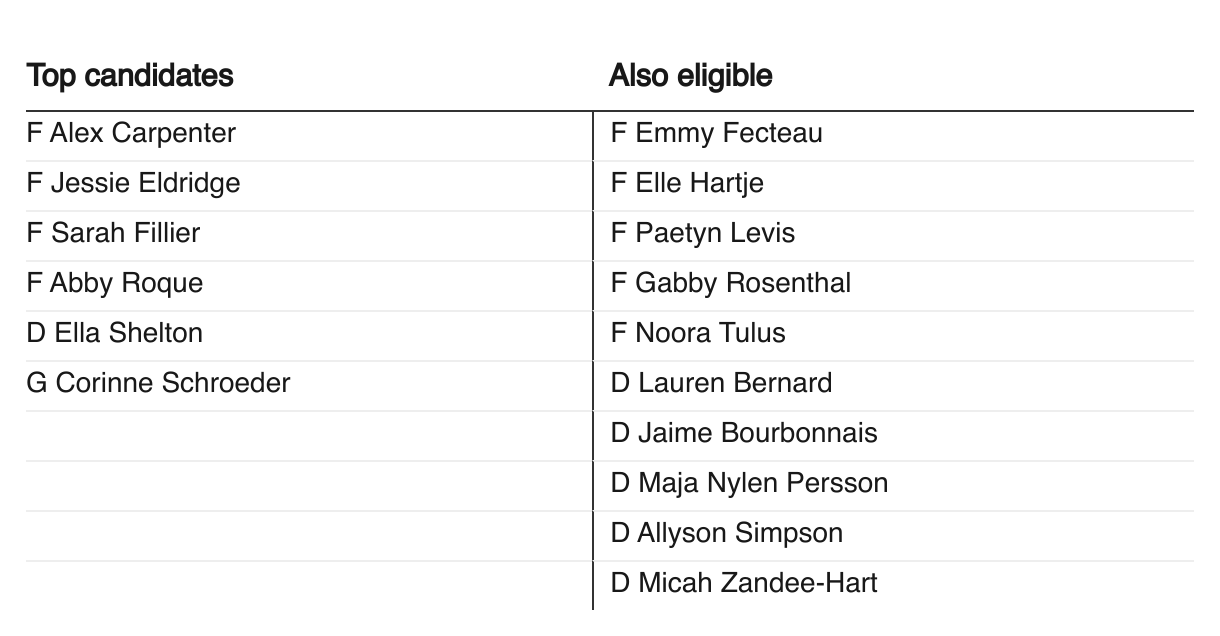
Task: Click G Corinne Schroeder name
Action: pyautogui.click(x=158, y=383)
